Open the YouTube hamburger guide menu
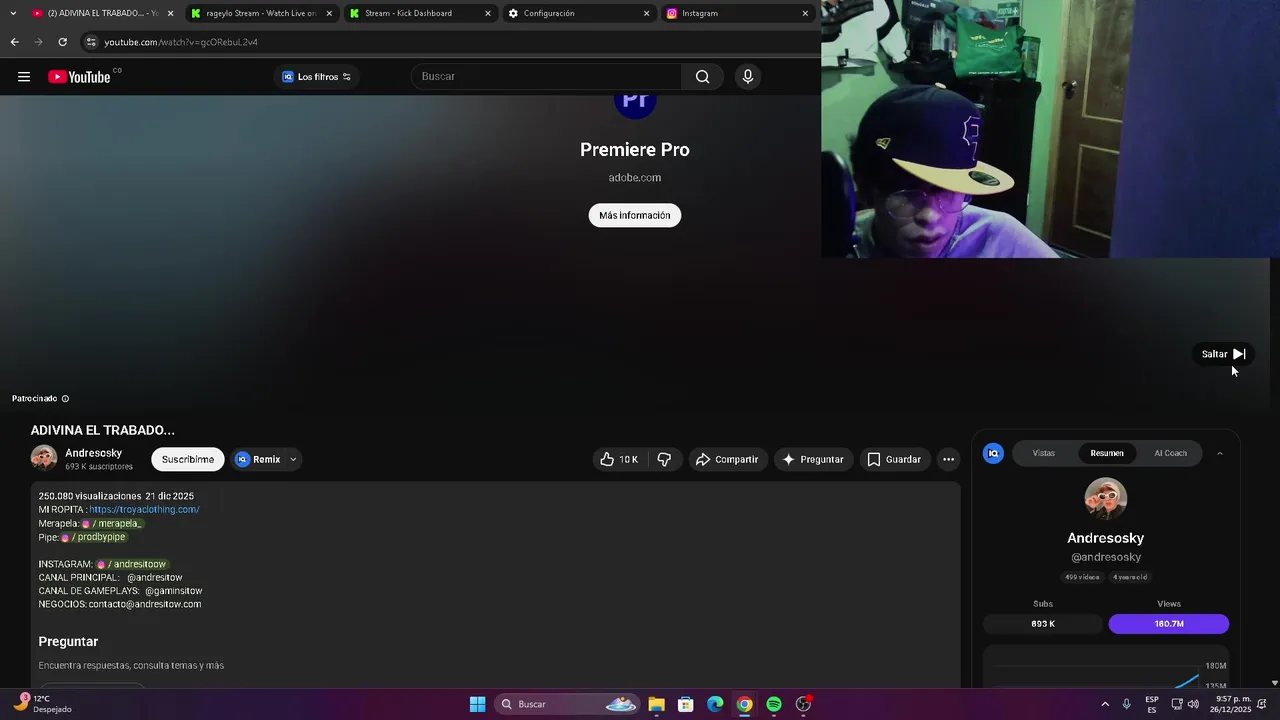The height and width of the screenshot is (720, 1280). coord(24,77)
